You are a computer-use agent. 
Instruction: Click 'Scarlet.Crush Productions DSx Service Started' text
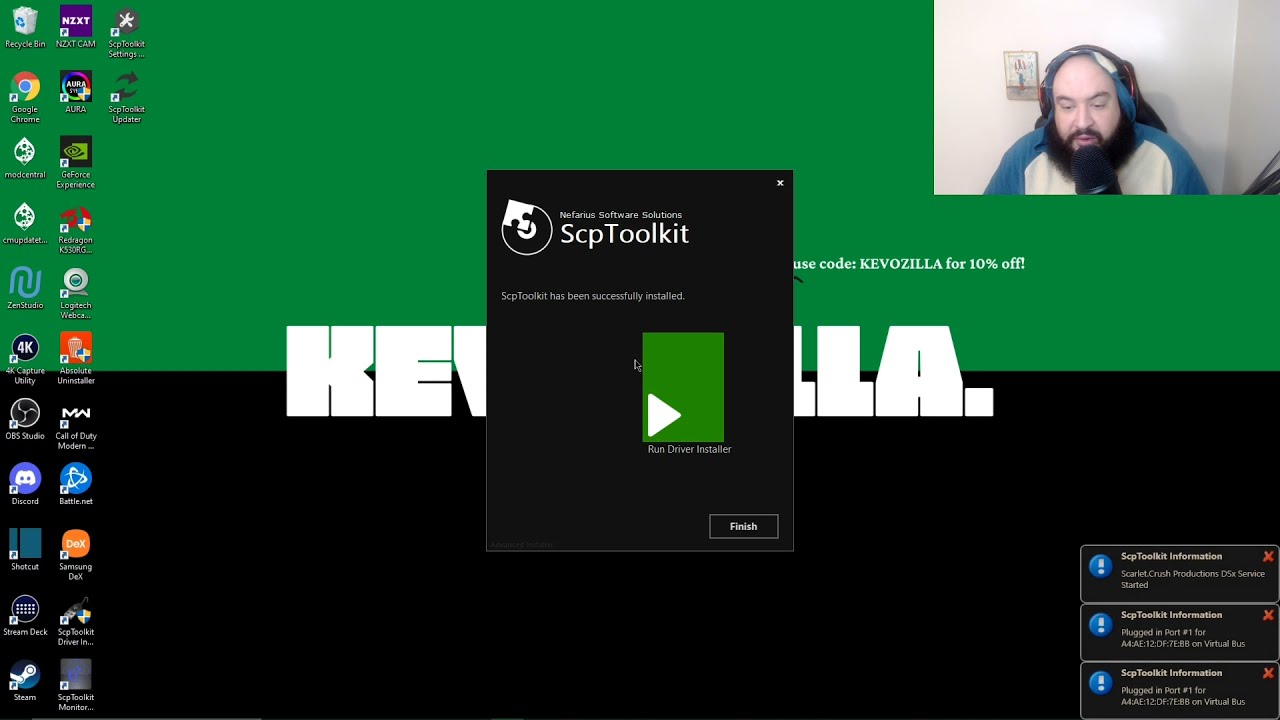(1192, 579)
